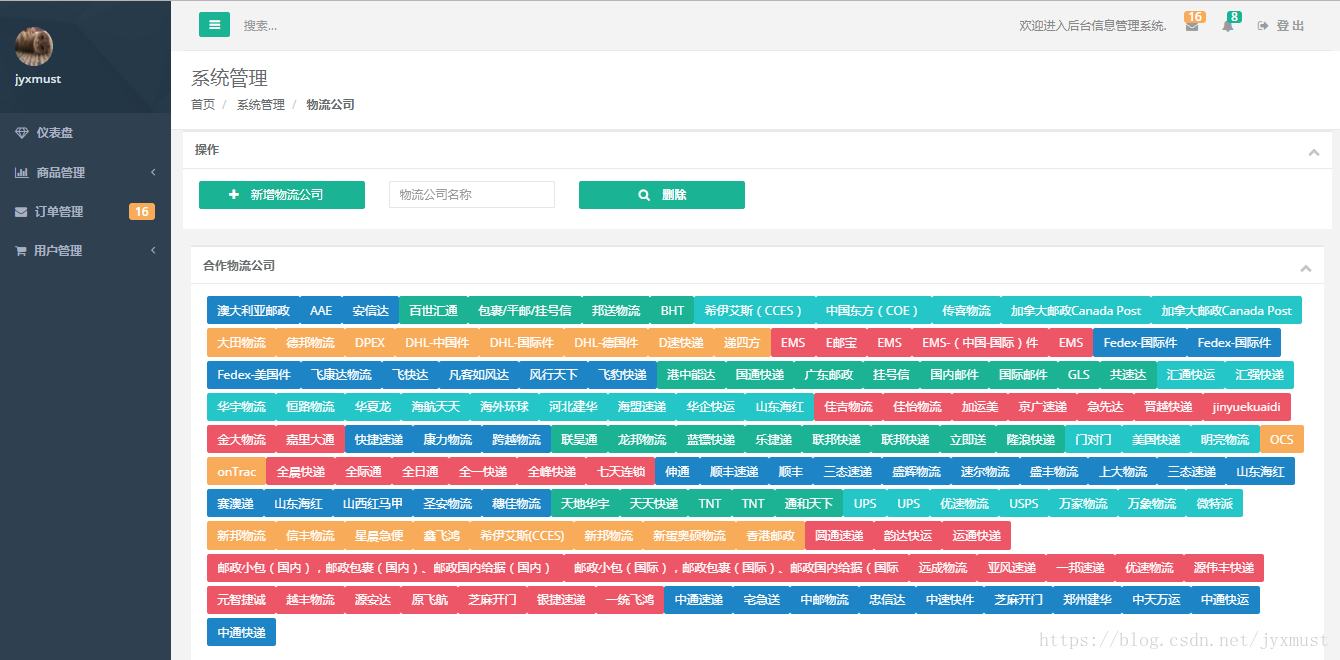Select the 嘉里大通 tag

tap(310, 439)
